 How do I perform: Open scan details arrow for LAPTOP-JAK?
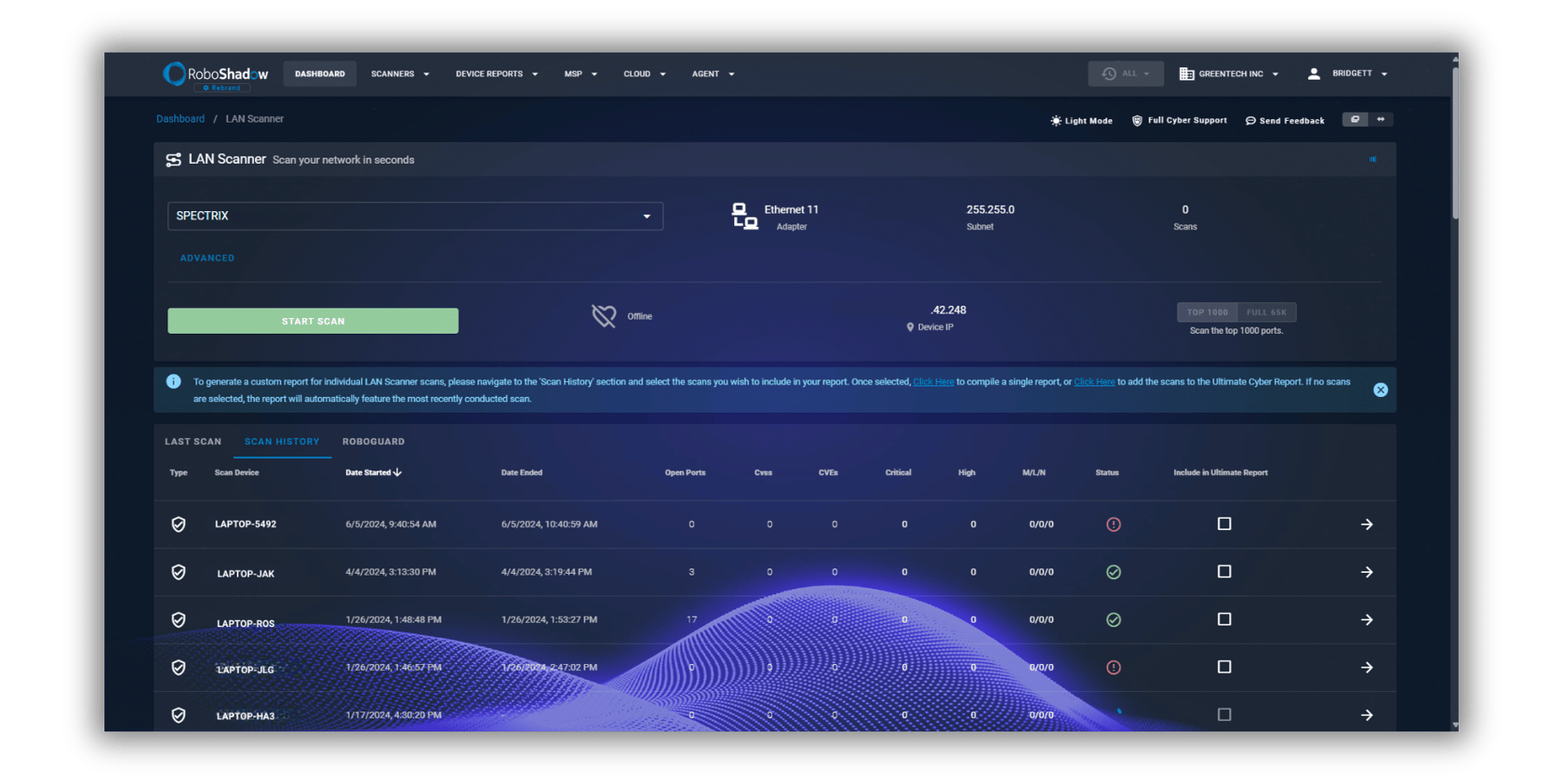point(1367,572)
